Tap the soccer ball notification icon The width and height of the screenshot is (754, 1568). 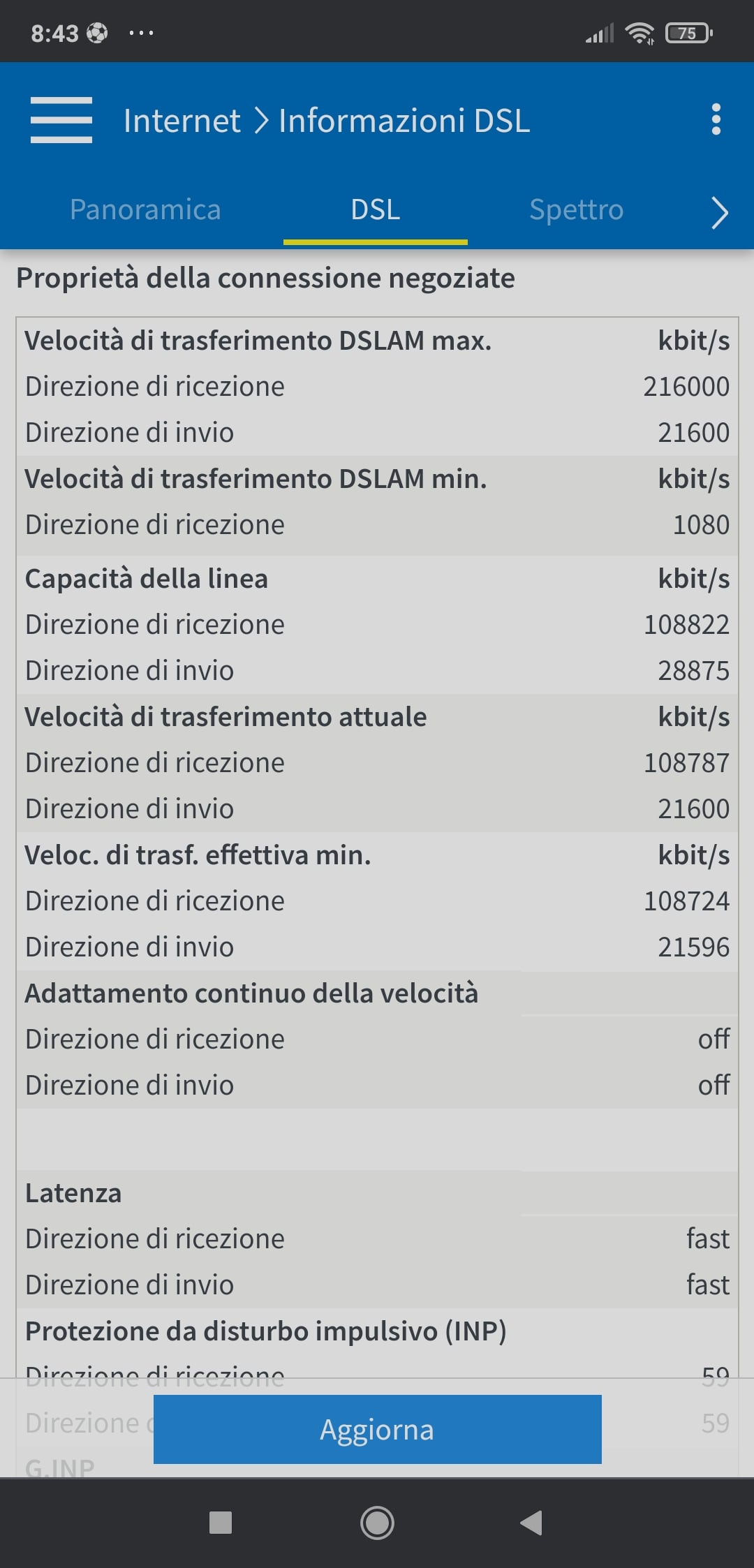point(97,33)
